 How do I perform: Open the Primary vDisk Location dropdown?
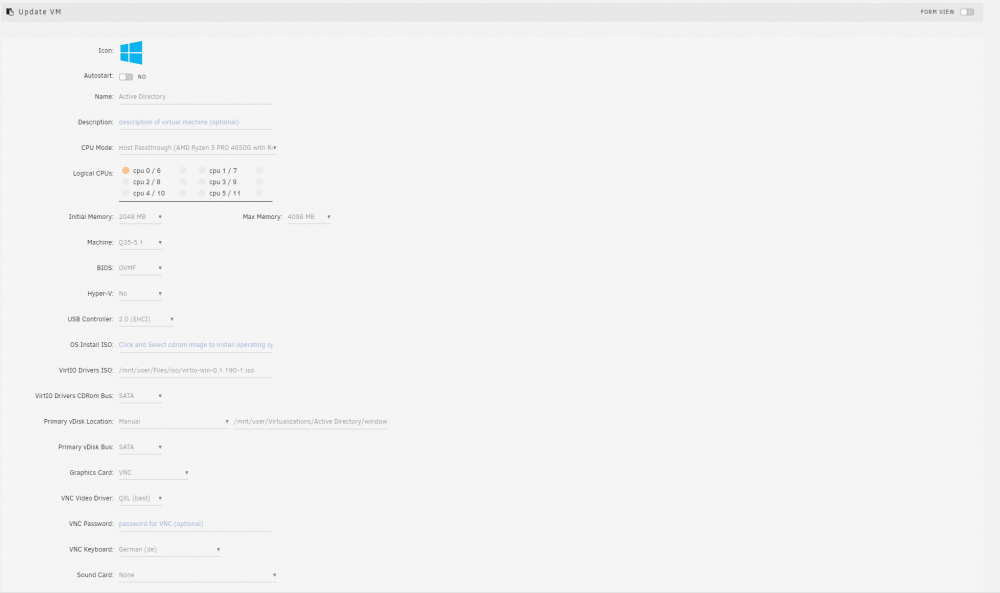pyautogui.click(x=173, y=421)
